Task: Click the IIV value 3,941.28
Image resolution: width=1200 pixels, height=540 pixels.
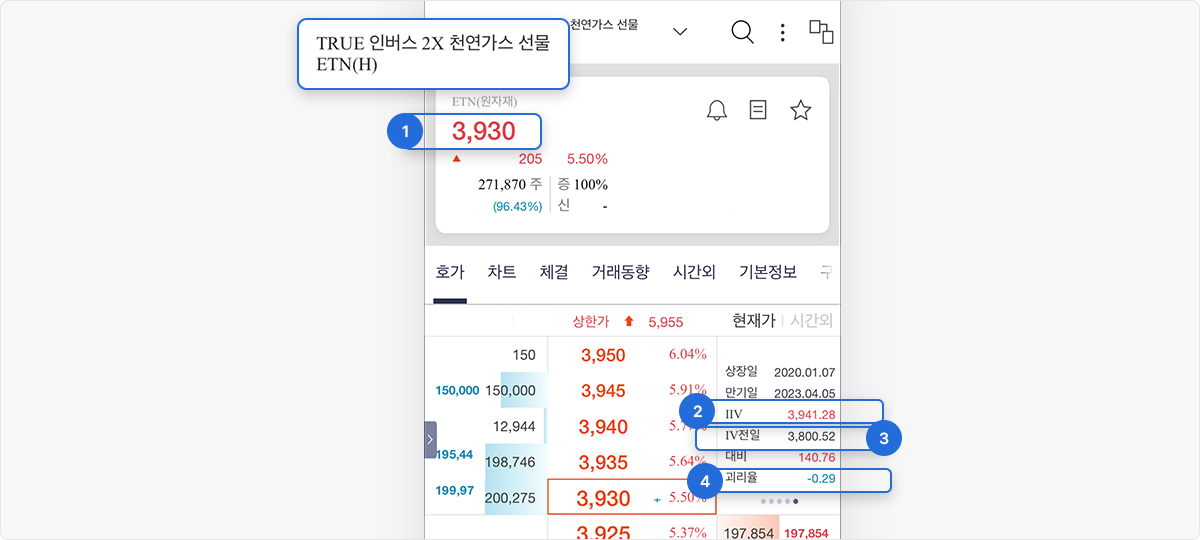Action: (811, 414)
